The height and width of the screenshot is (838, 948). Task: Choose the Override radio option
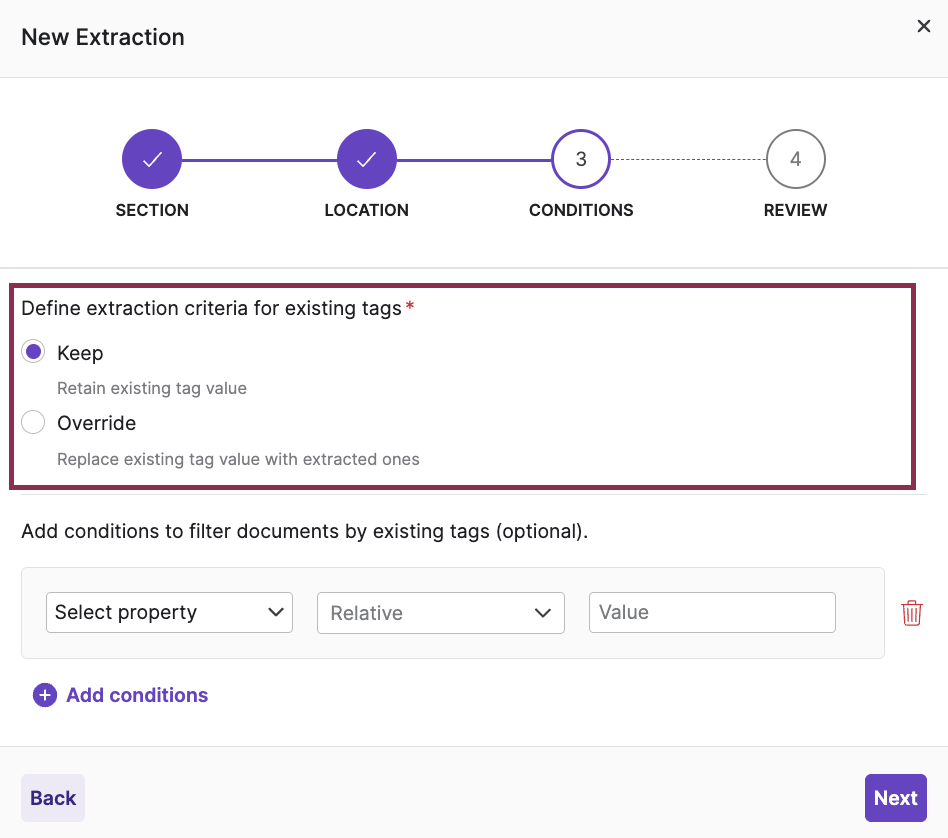[x=33, y=422]
